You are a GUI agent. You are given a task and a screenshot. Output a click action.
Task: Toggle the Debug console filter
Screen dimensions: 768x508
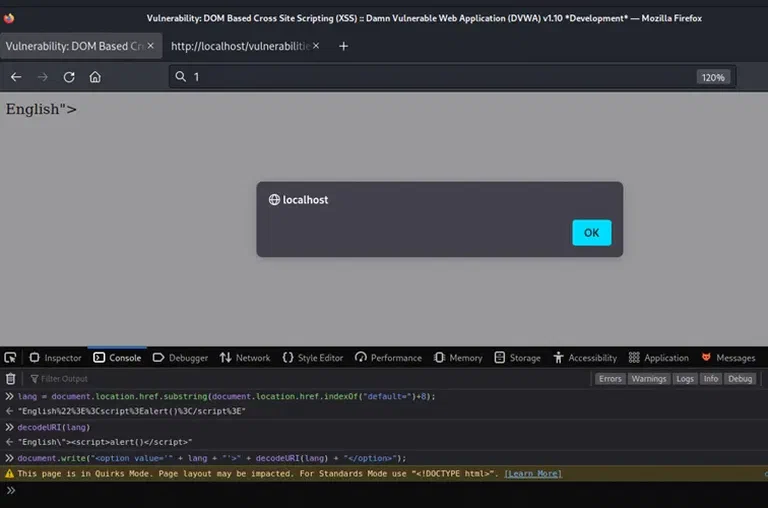click(x=740, y=379)
